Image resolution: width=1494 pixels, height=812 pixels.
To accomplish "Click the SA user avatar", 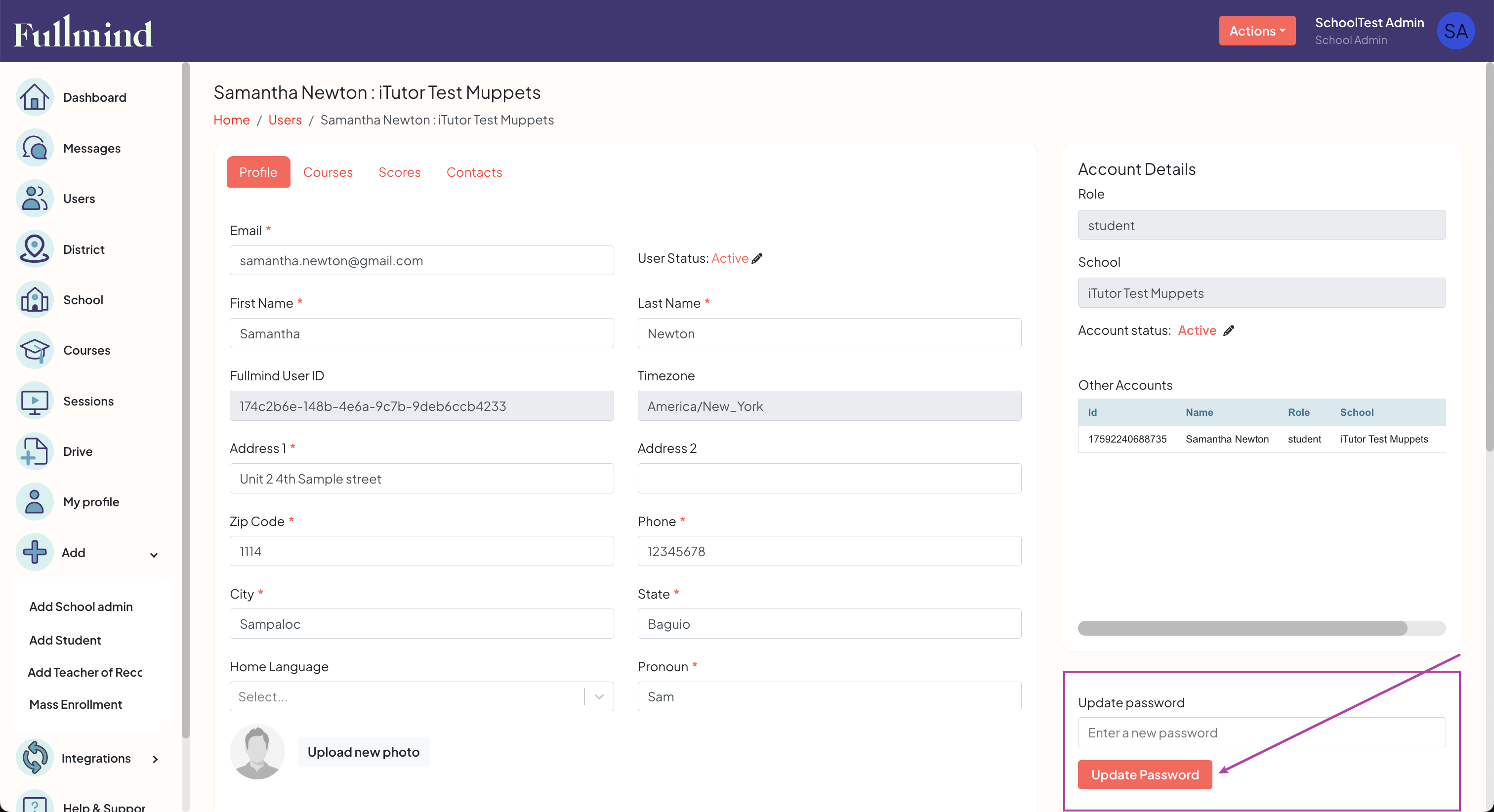I will coord(1455,31).
